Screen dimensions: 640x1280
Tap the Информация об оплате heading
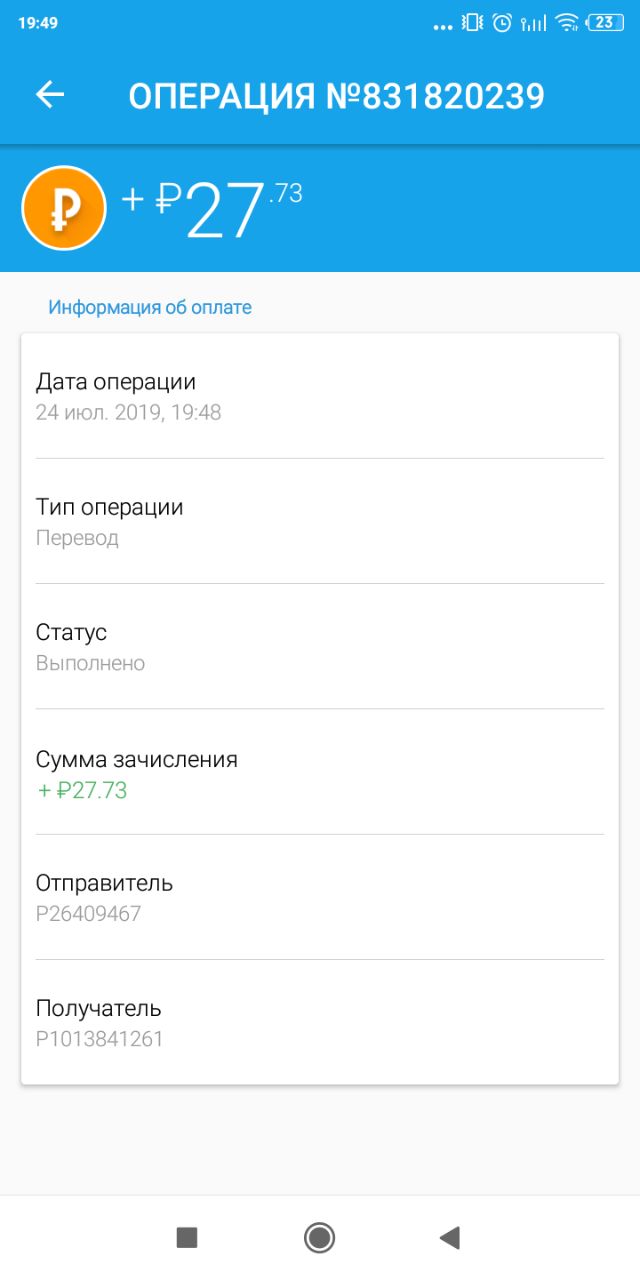(150, 308)
